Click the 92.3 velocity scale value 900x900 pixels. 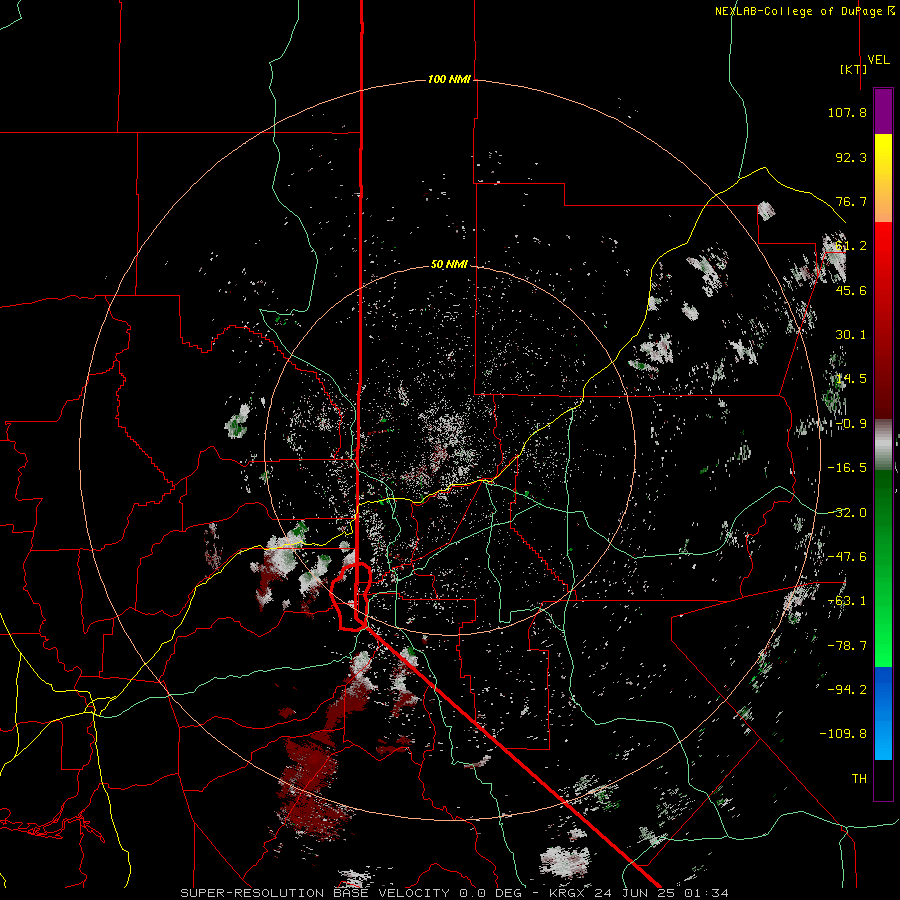click(x=851, y=157)
